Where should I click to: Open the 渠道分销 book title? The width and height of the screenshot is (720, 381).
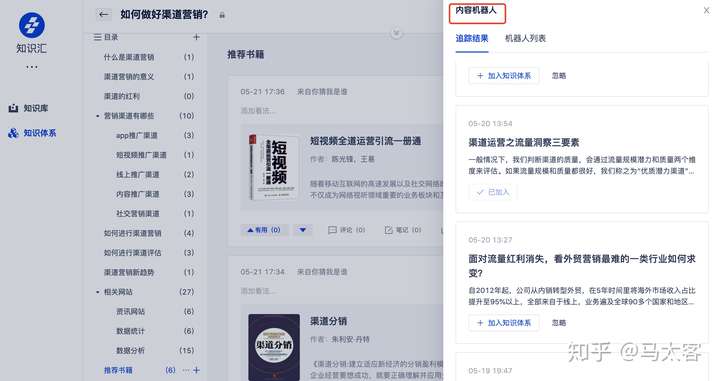(328, 321)
